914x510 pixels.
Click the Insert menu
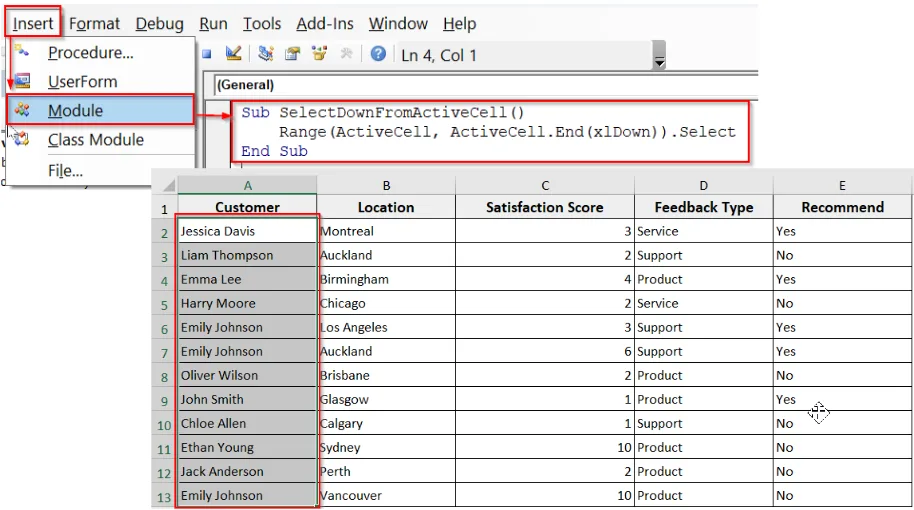[x=33, y=23]
